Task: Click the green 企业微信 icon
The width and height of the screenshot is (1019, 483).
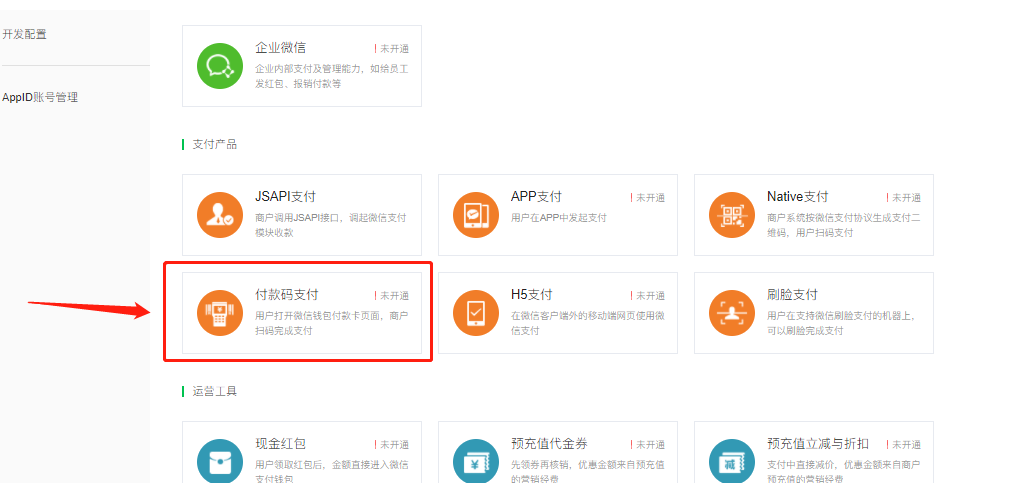Action: [220, 66]
